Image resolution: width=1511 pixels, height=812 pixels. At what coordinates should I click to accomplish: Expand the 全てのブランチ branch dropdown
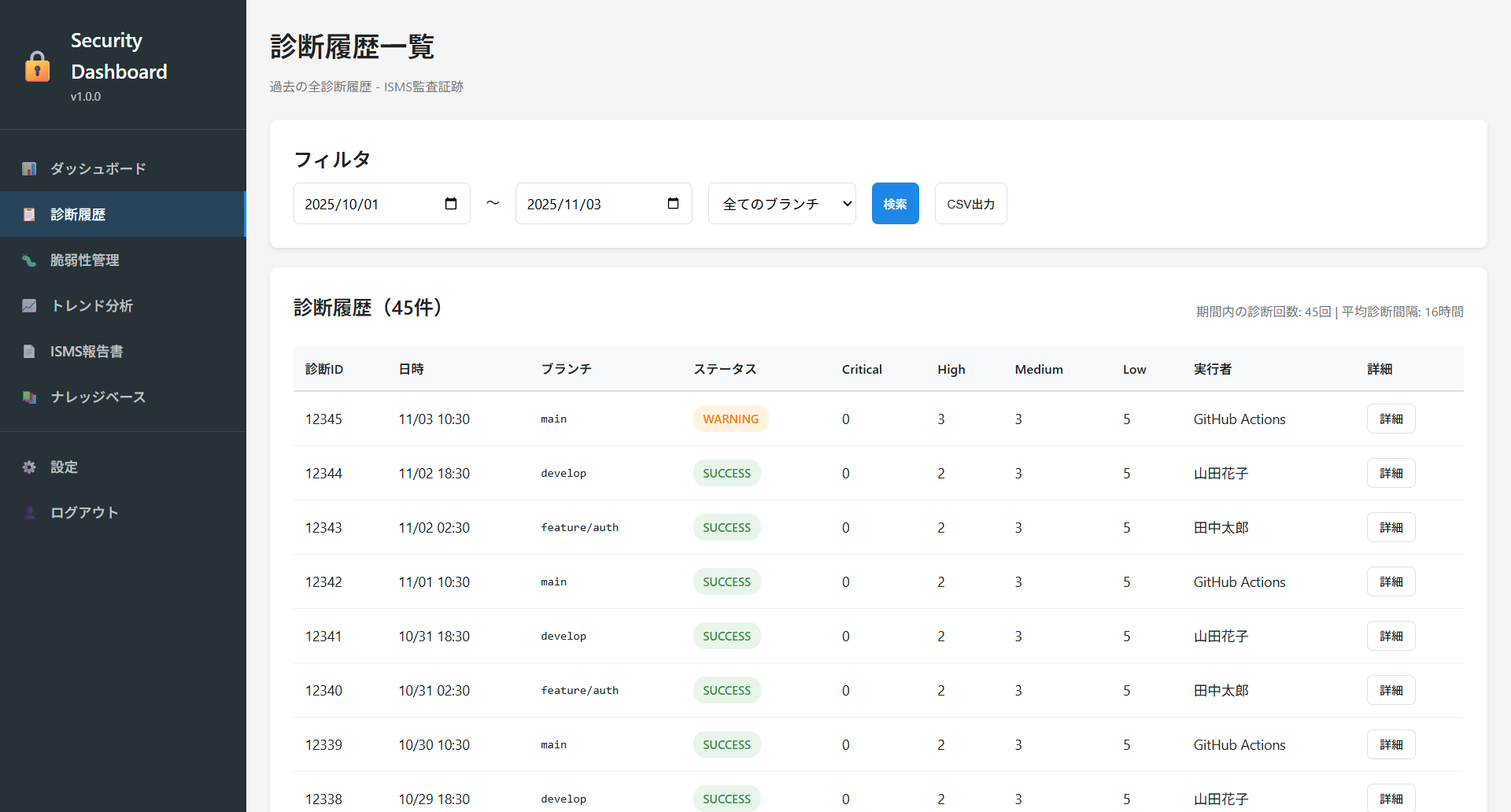[x=781, y=204]
